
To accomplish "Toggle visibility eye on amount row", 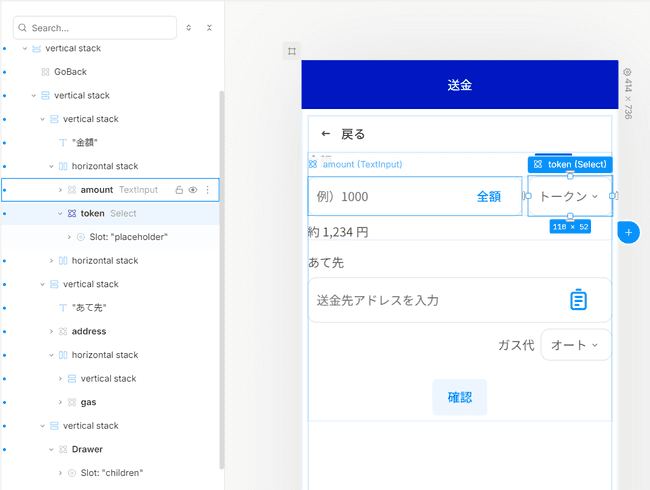I will 193,190.
